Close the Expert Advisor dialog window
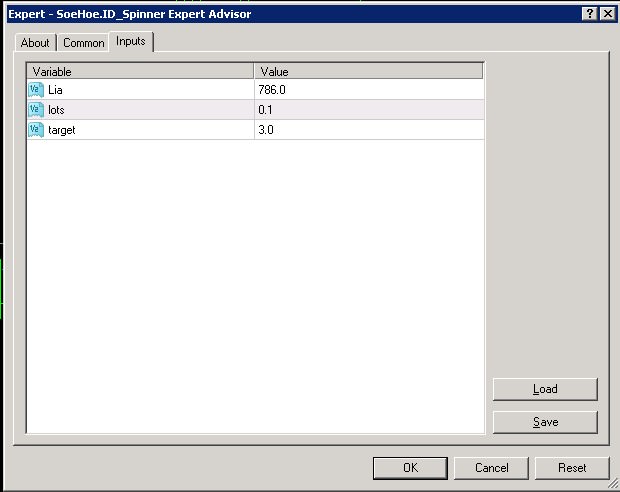Screen dimensions: 620x492 (607, 14)
